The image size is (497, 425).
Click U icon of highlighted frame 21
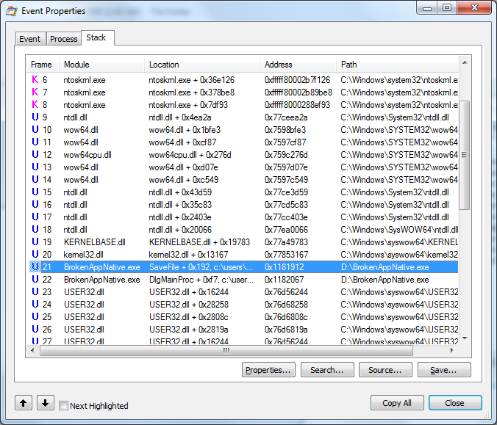click(35, 267)
